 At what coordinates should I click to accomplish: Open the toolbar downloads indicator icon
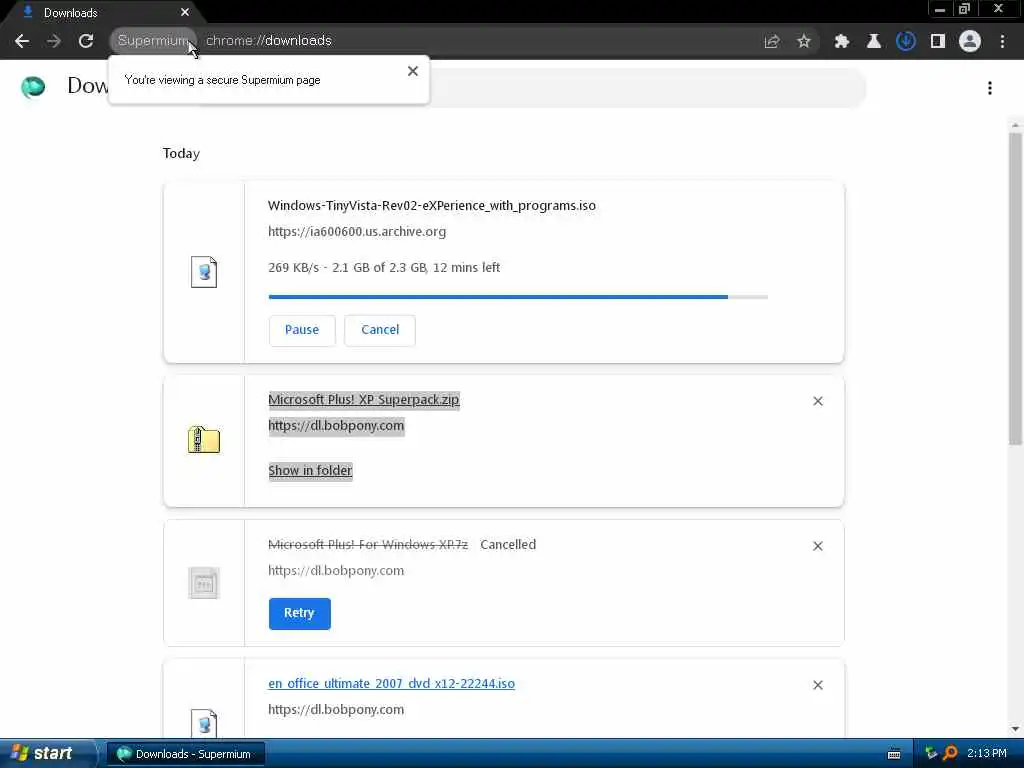point(906,41)
